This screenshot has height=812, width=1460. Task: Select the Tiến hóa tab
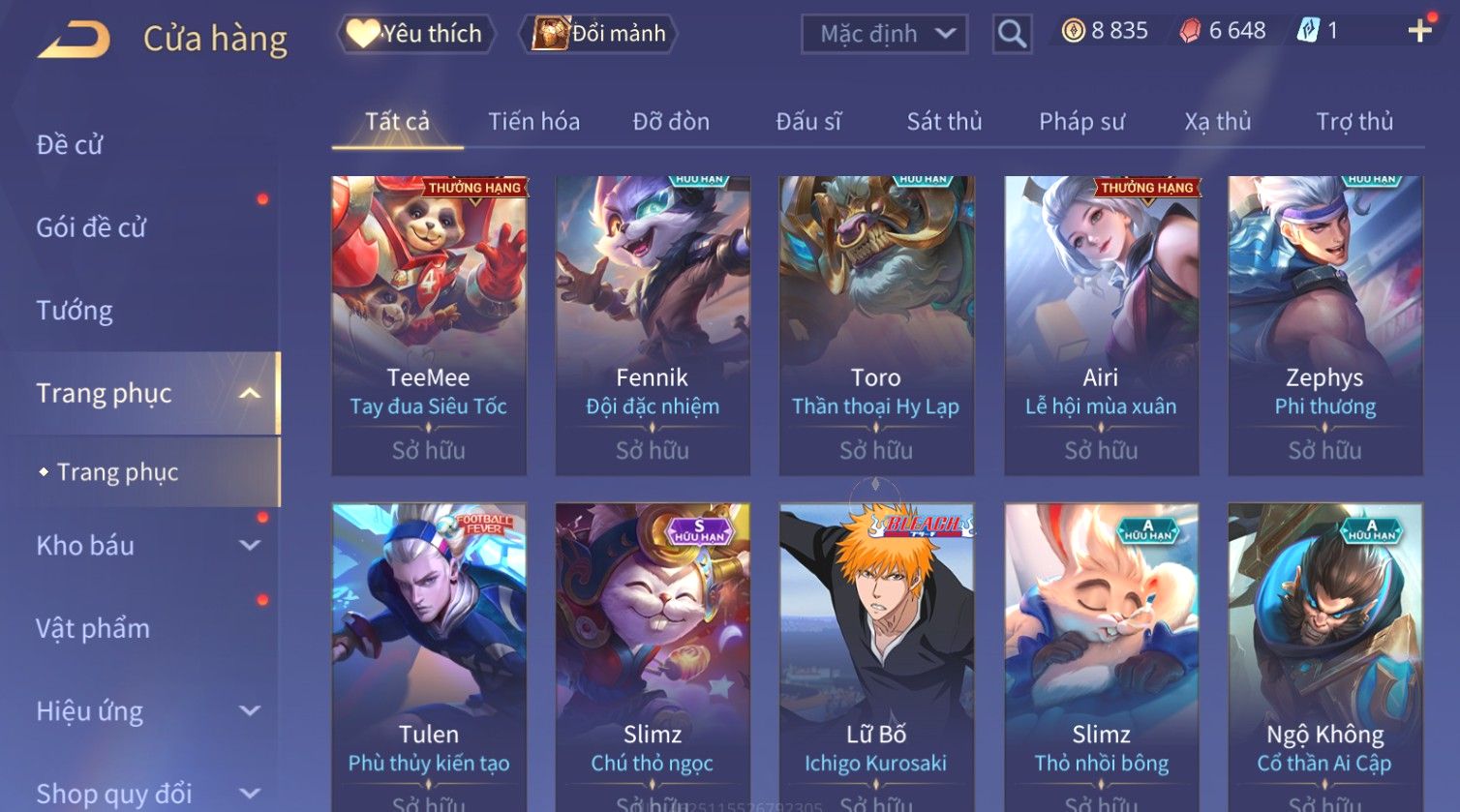point(533,122)
